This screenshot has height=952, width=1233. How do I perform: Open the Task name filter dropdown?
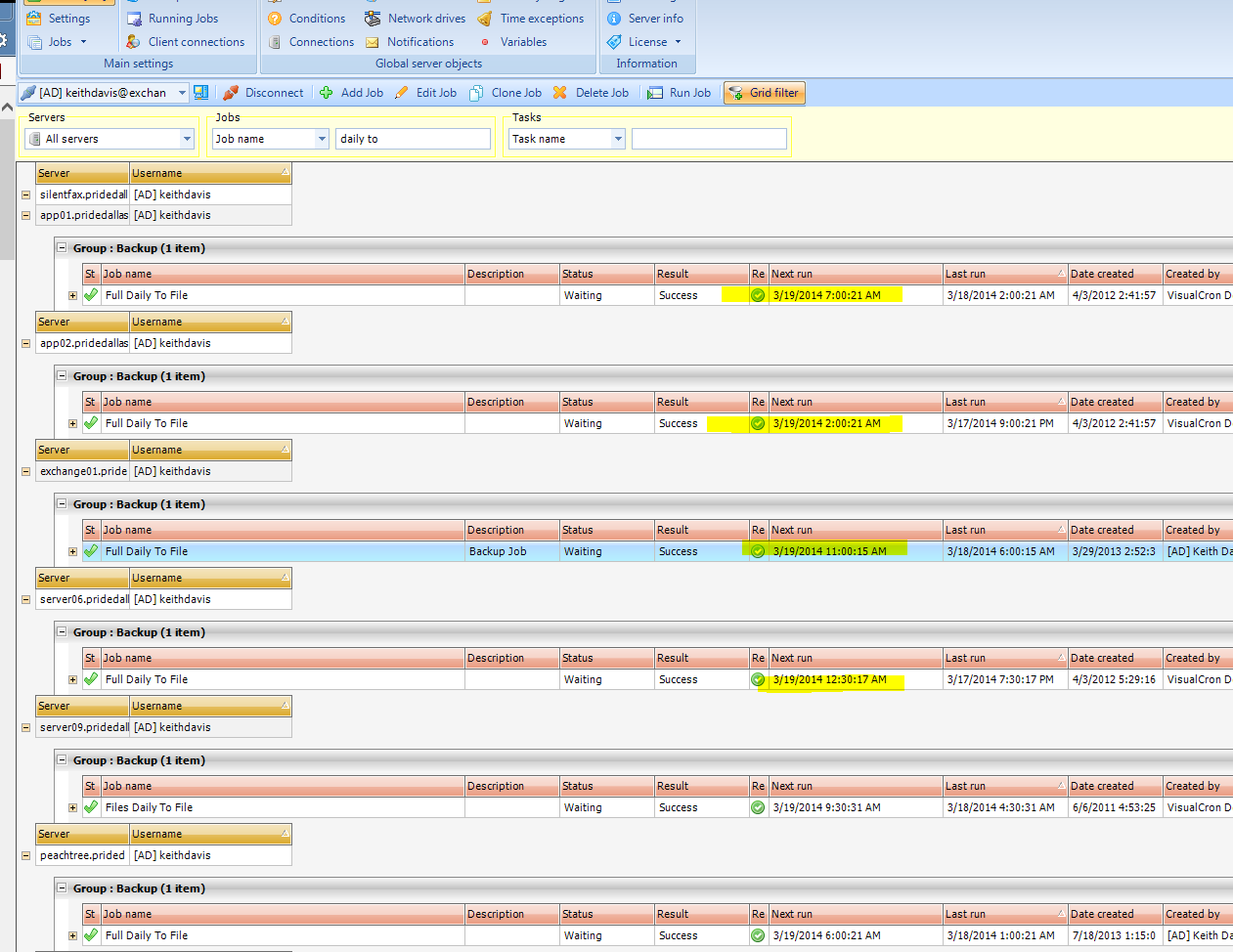(618, 139)
